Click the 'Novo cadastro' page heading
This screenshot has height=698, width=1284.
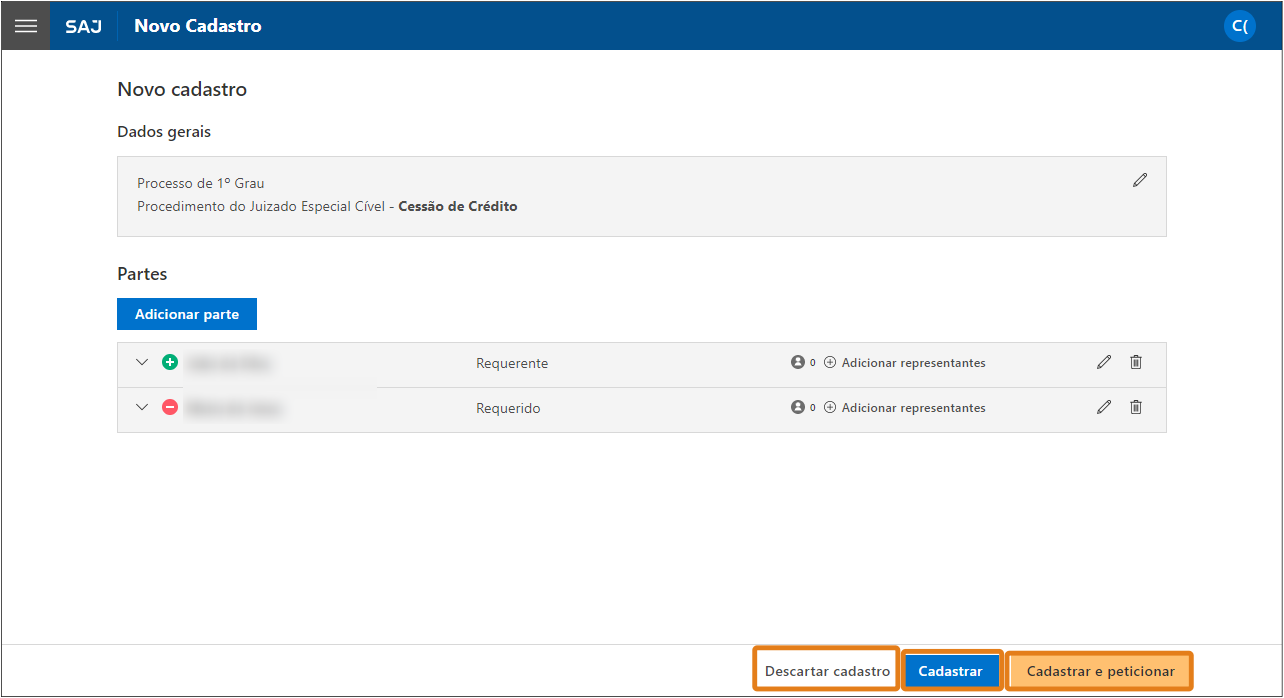[x=182, y=89]
